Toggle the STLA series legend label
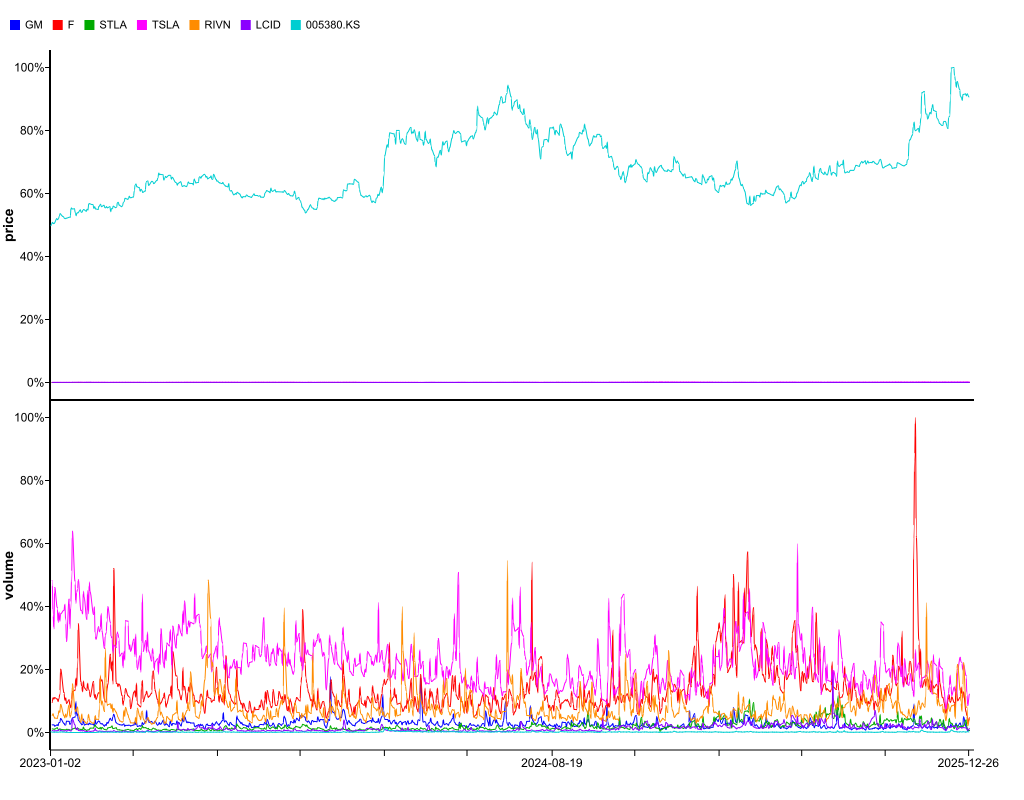 [x=112, y=24]
